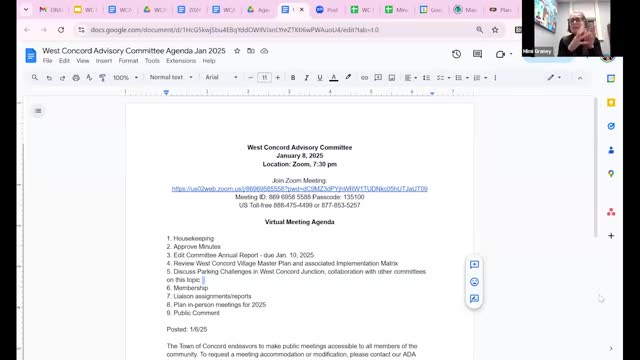Check cloud save status icon

(x=264, y=51)
